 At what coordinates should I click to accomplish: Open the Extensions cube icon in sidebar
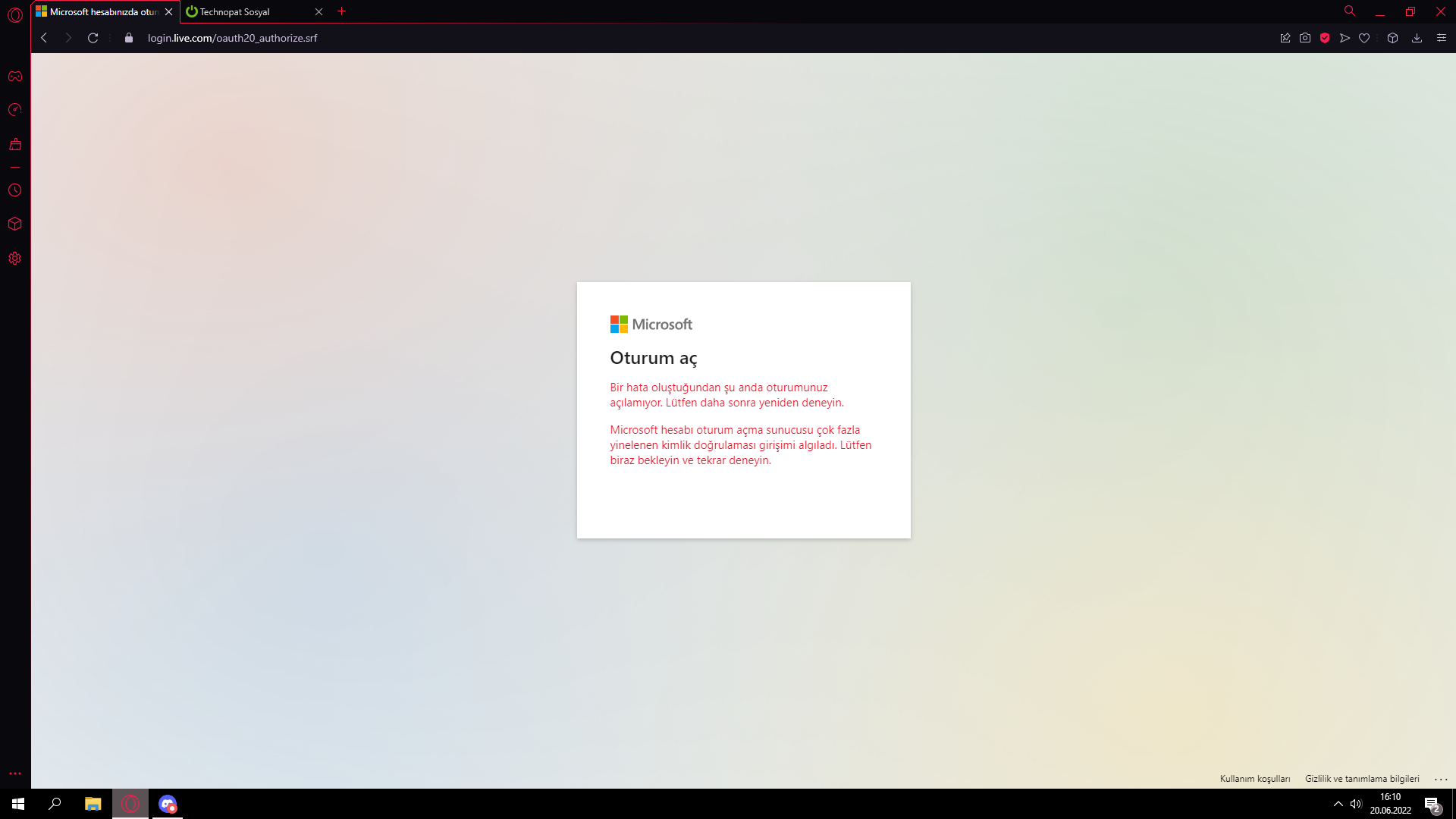tap(15, 224)
